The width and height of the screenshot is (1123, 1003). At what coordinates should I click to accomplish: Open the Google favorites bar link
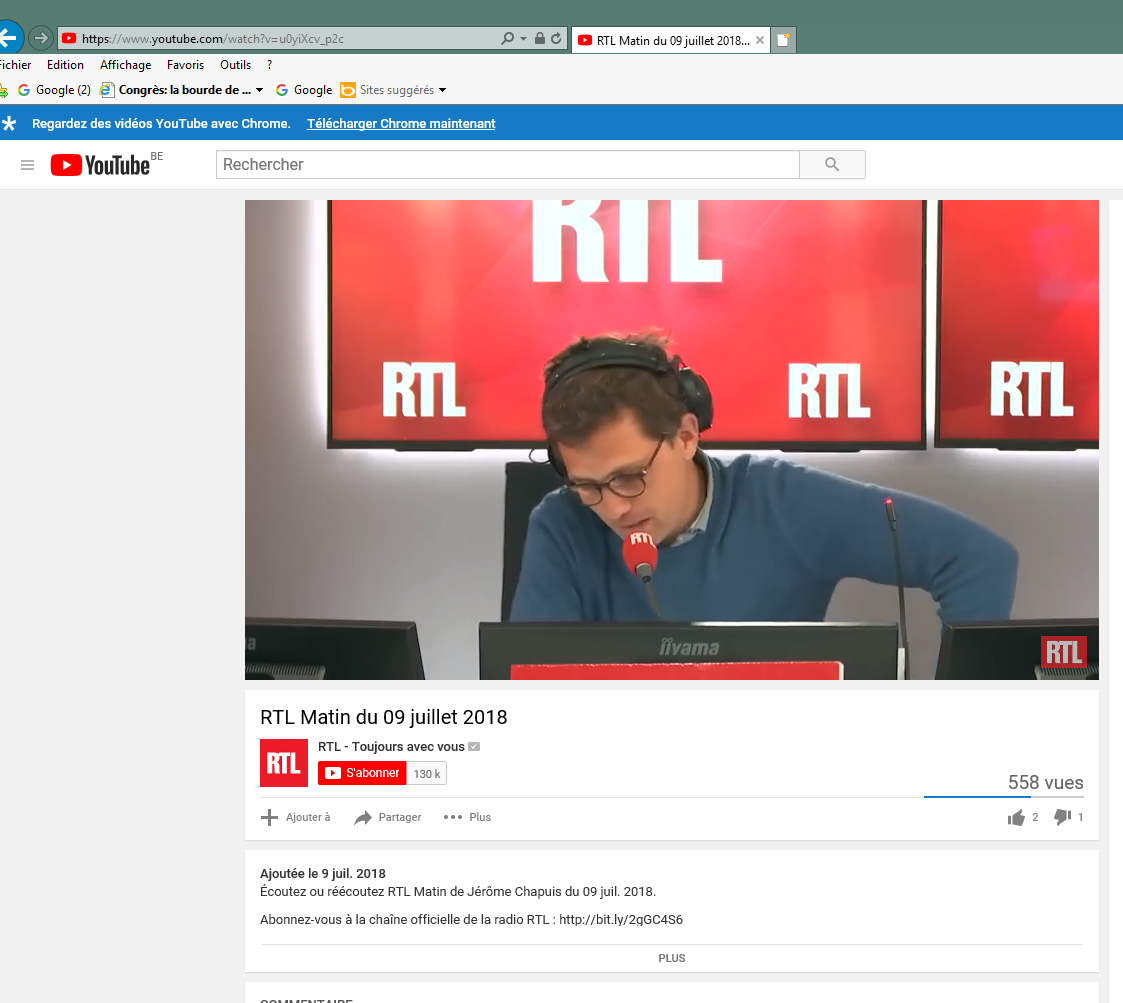point(304,90)
